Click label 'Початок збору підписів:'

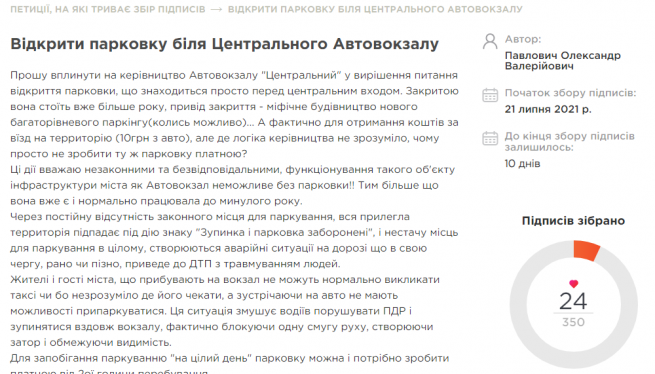[571, 93]
